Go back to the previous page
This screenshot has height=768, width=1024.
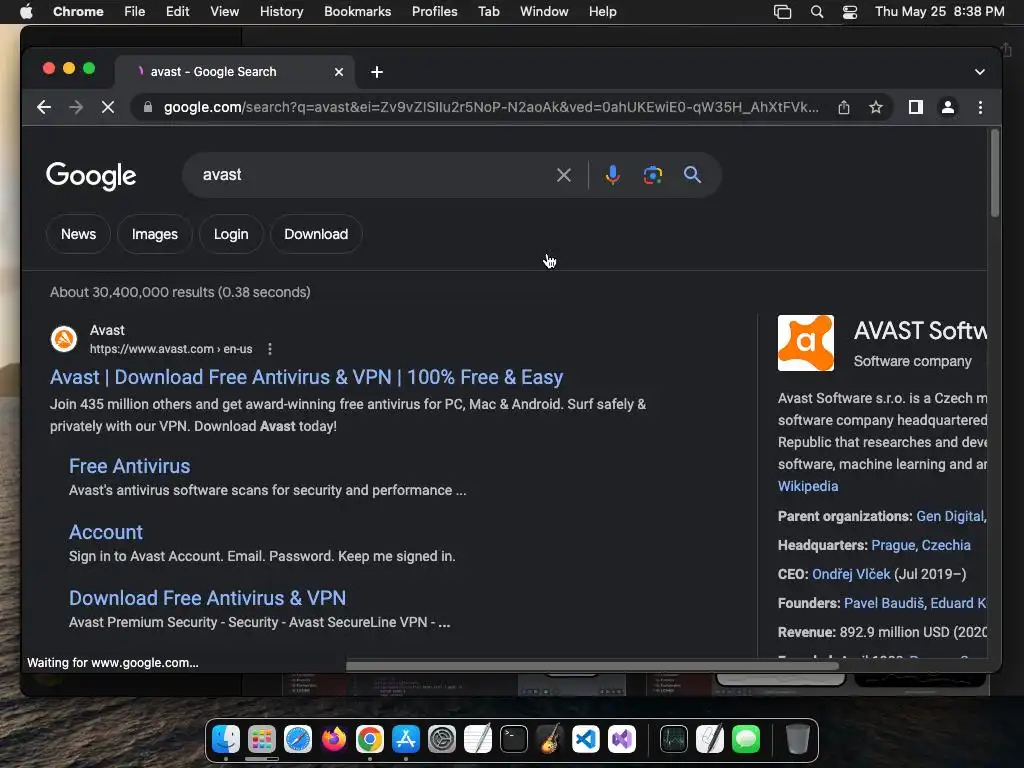44,107
